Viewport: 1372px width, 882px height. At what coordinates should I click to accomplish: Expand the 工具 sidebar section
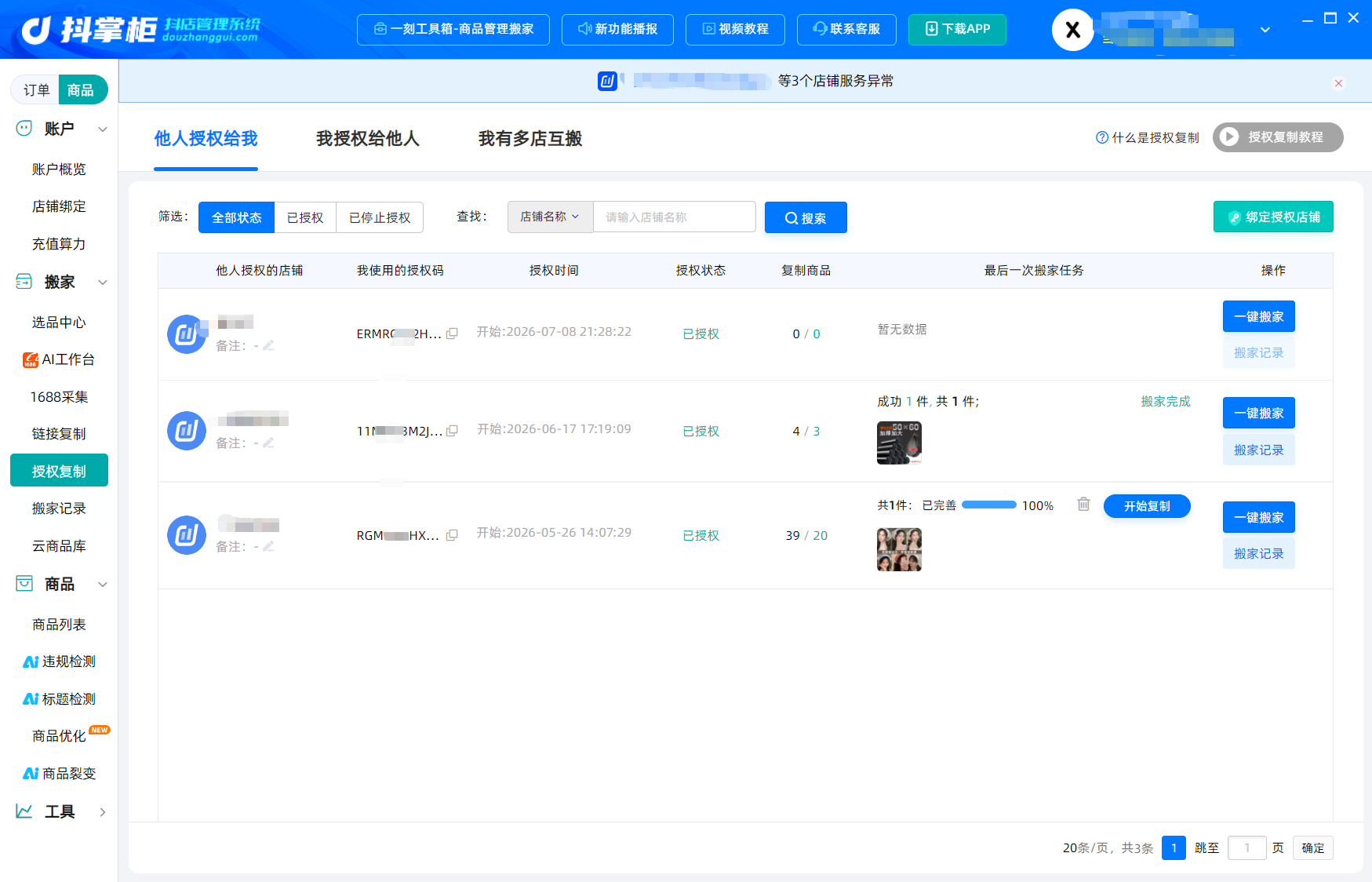click(x=102, y=811)
